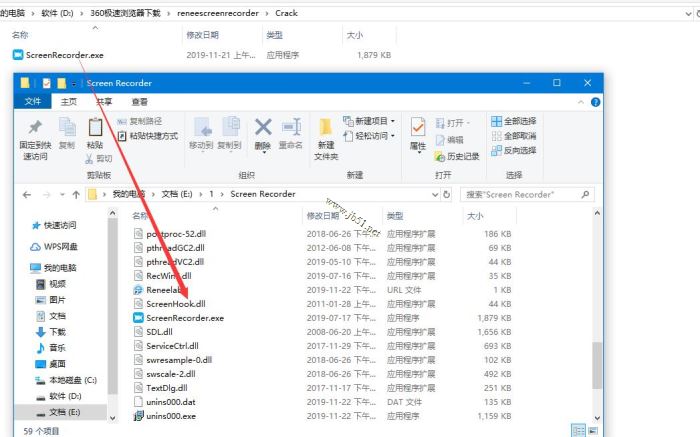Click reneescreenrecorder in background breadcrumb
The width and height of the screenshot is (700, 437).
click(218, 13)
